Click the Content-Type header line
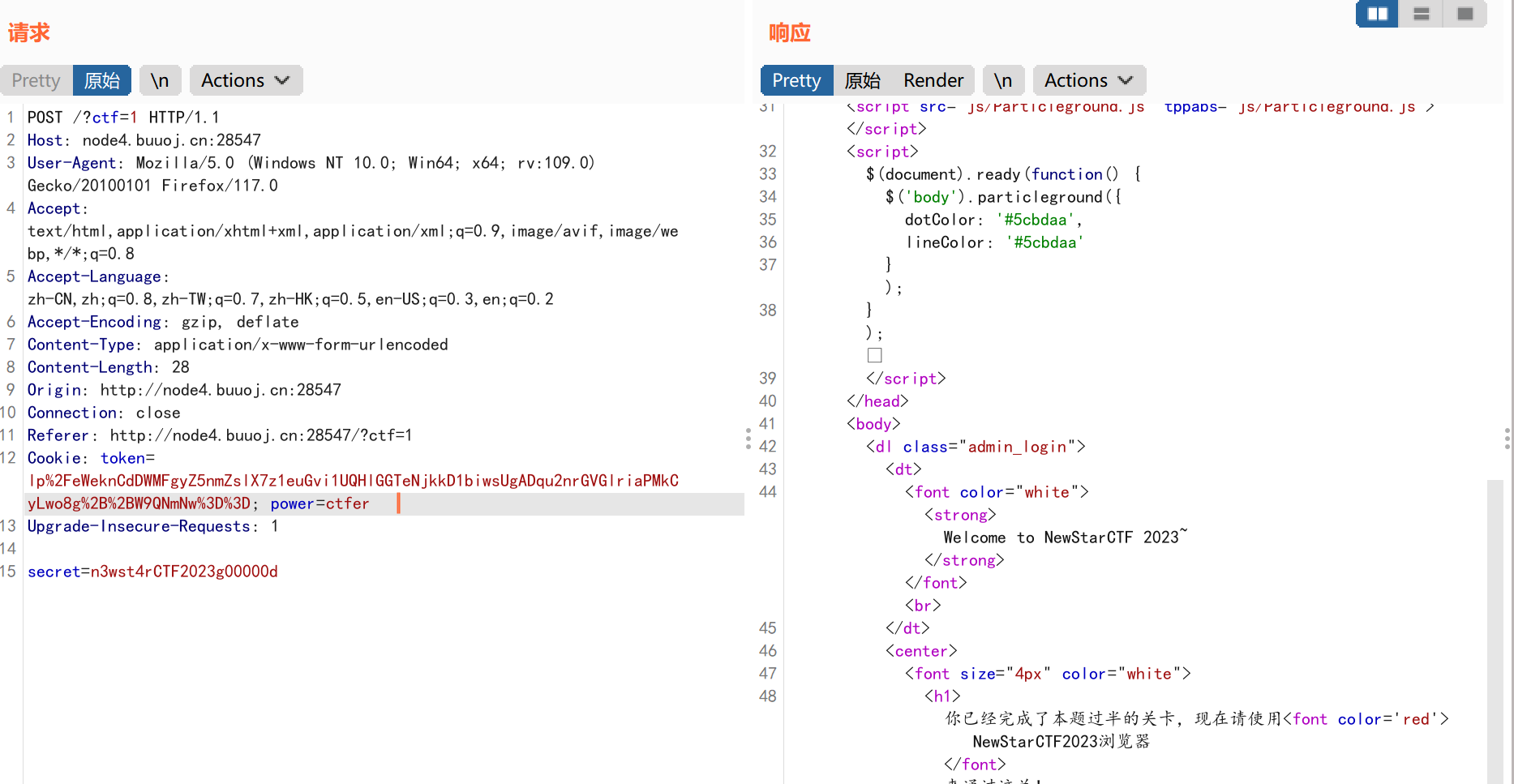Viewport: 1514px width, 784px height. click(238, 345)
